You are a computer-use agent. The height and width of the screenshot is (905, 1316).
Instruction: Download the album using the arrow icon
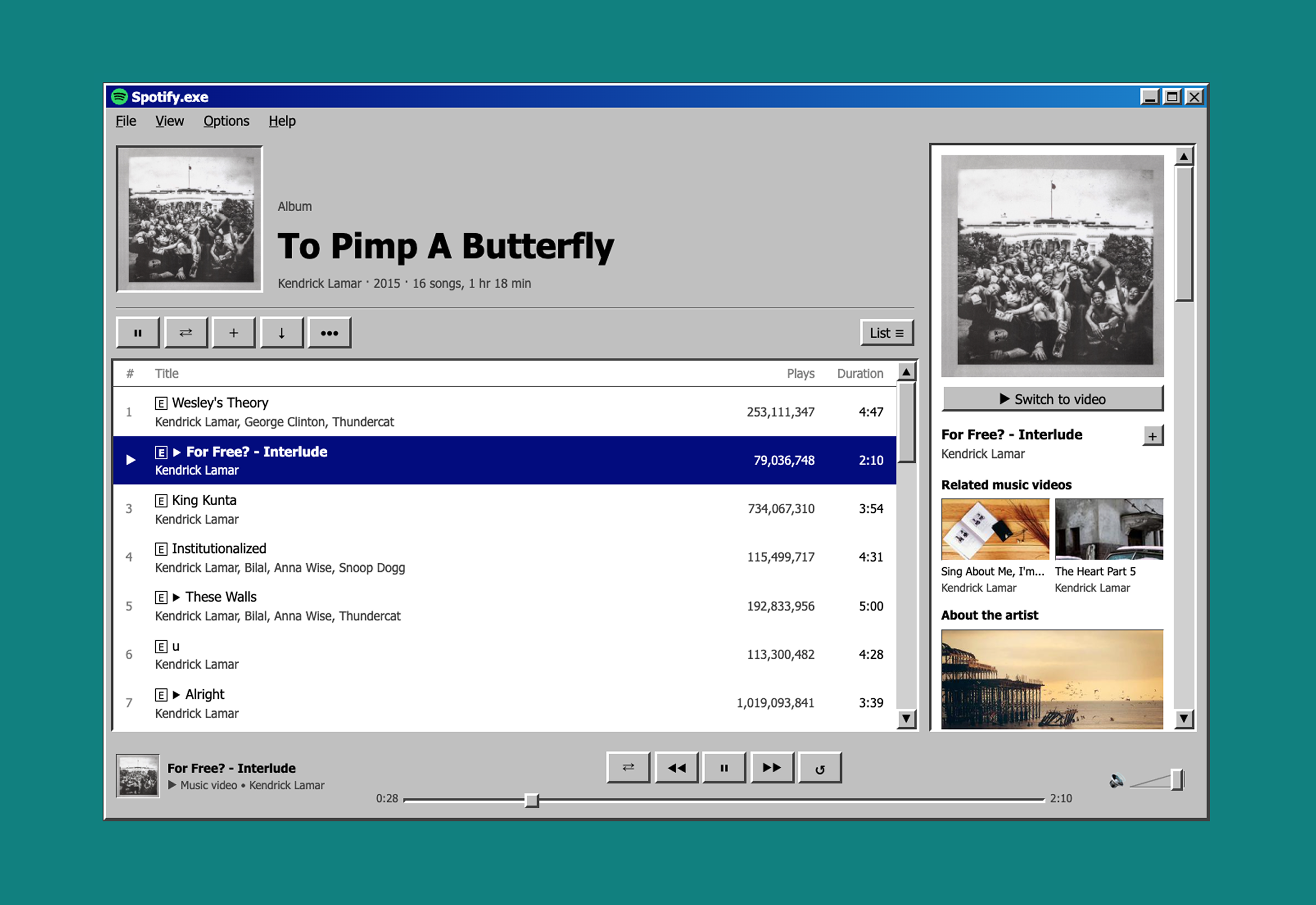click(x=281, y=333)
